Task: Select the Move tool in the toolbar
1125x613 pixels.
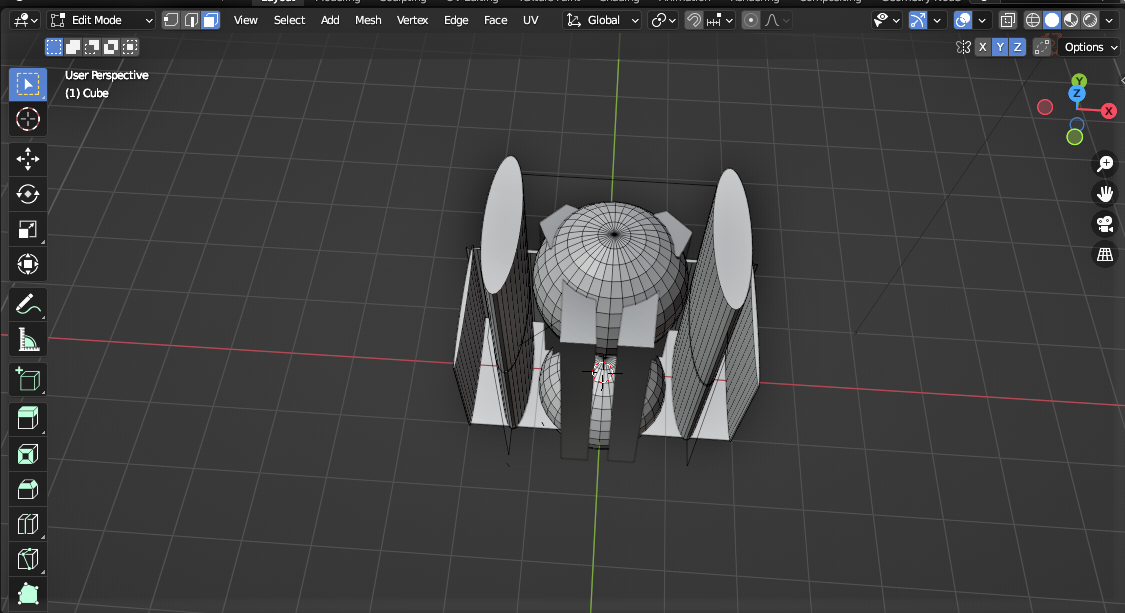Action: [x=27, y=158]
